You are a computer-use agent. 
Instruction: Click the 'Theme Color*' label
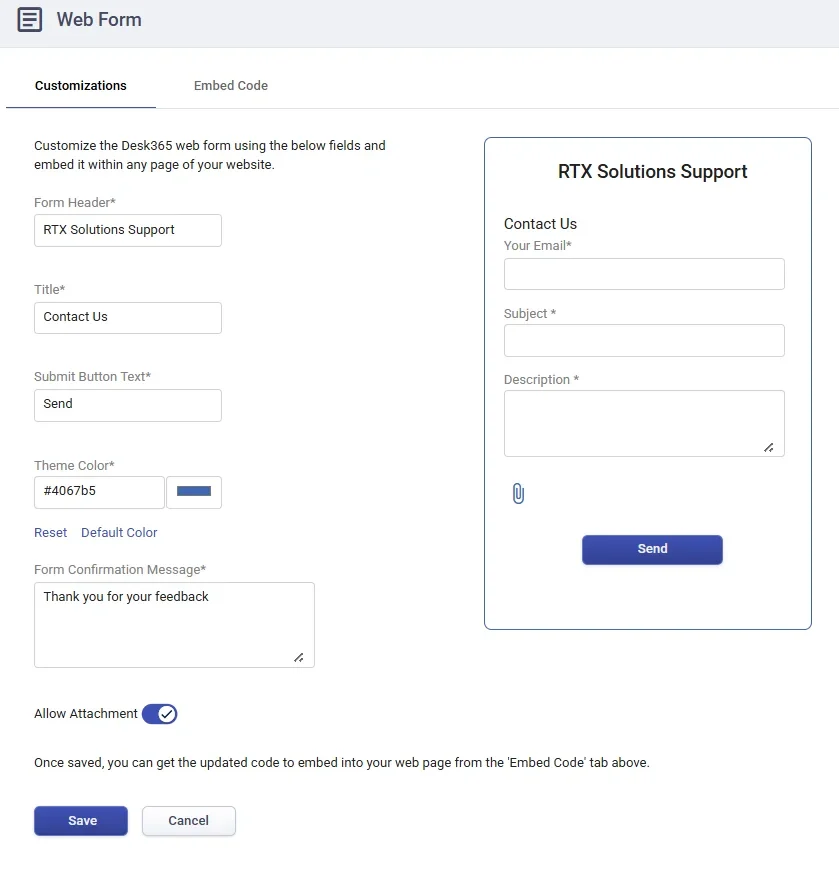(x=74, y=465)
